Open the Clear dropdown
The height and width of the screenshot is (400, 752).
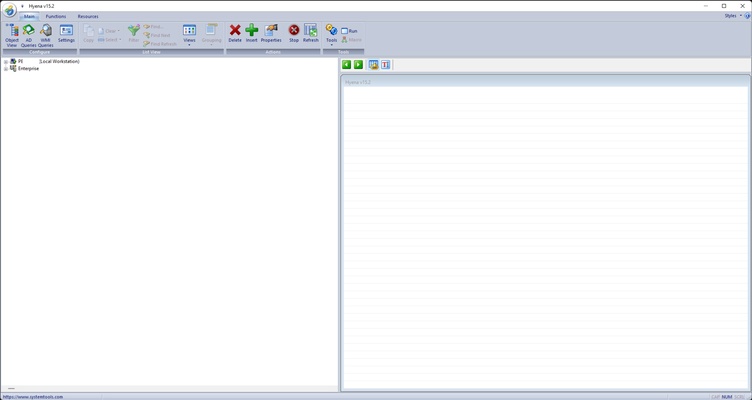pos(109,31)
